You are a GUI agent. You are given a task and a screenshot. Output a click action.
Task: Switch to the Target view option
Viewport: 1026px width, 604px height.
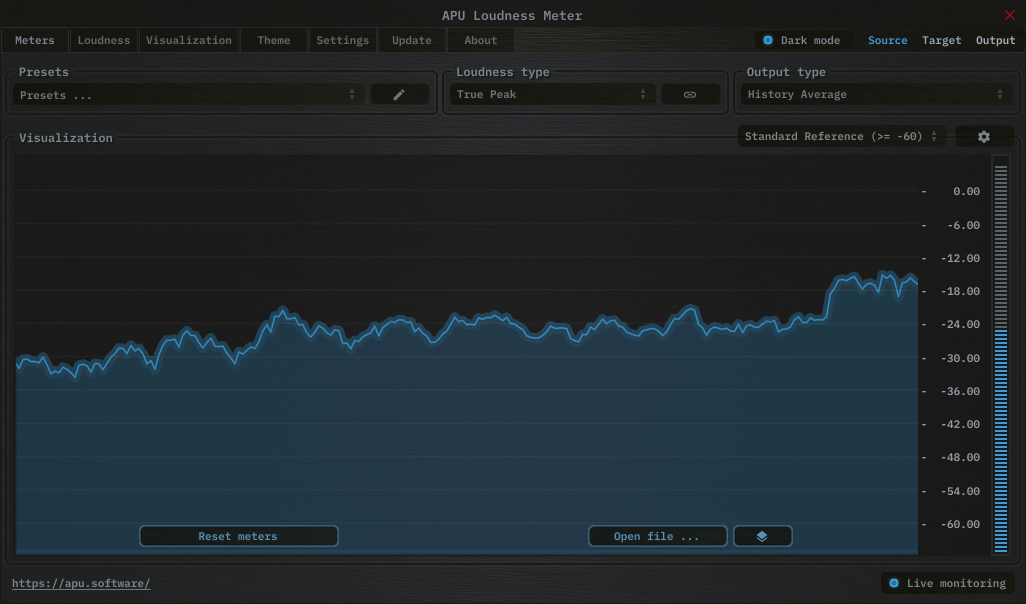pyautogui.click(x=941, y=41)
